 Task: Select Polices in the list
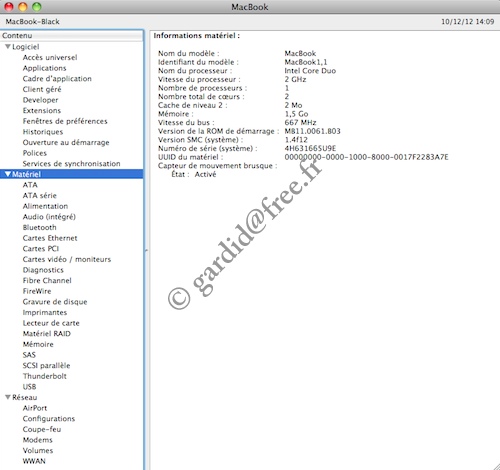pos(35,153)
